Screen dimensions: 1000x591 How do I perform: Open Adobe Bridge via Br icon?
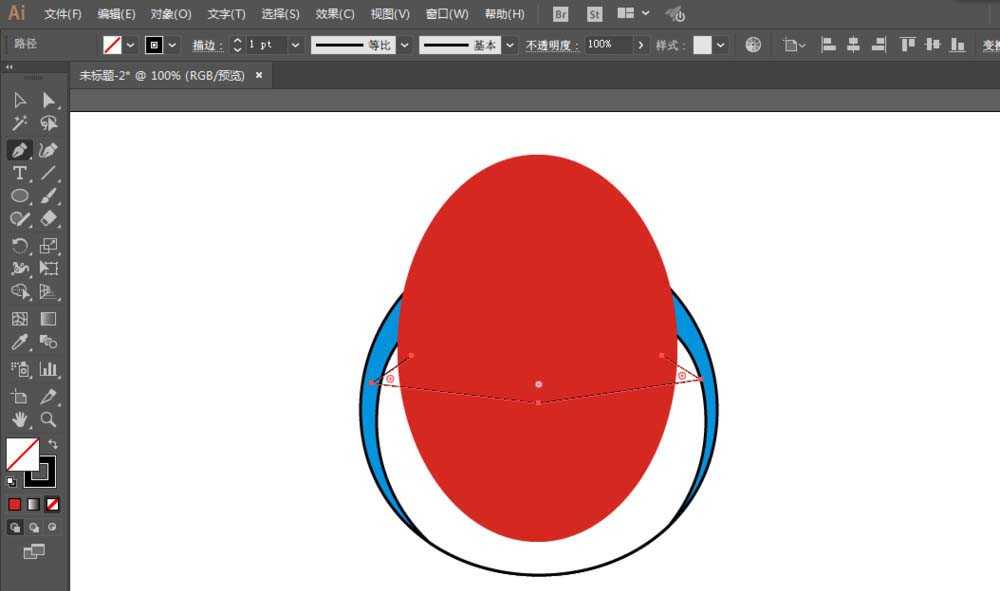[x=561, y=14]
